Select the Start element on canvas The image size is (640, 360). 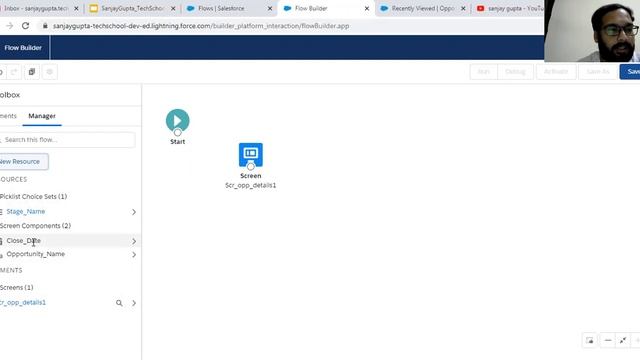pyautogui.click(x=178, y=120)
